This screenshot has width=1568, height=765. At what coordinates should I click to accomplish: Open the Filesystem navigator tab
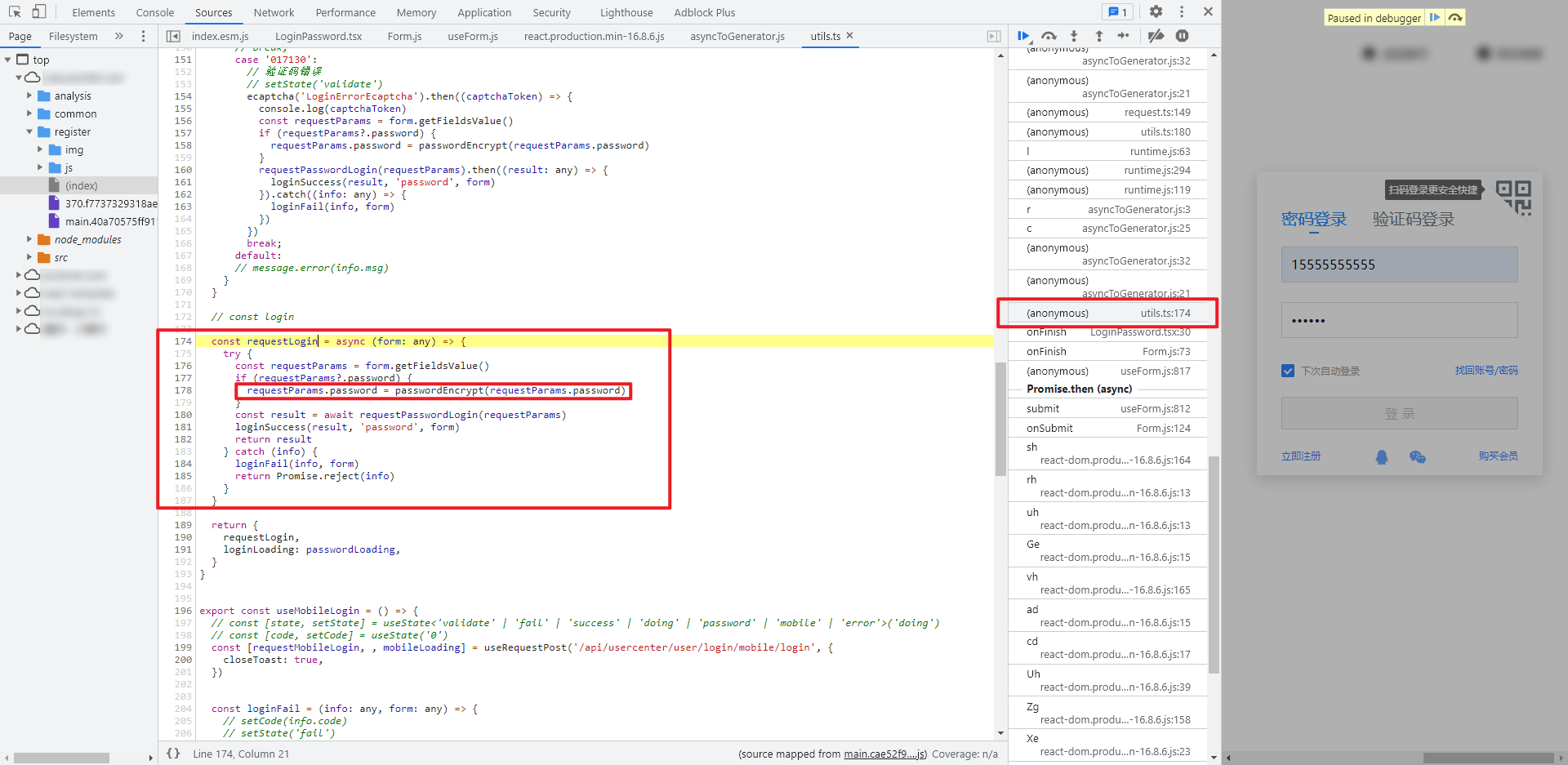click(73, 36)
